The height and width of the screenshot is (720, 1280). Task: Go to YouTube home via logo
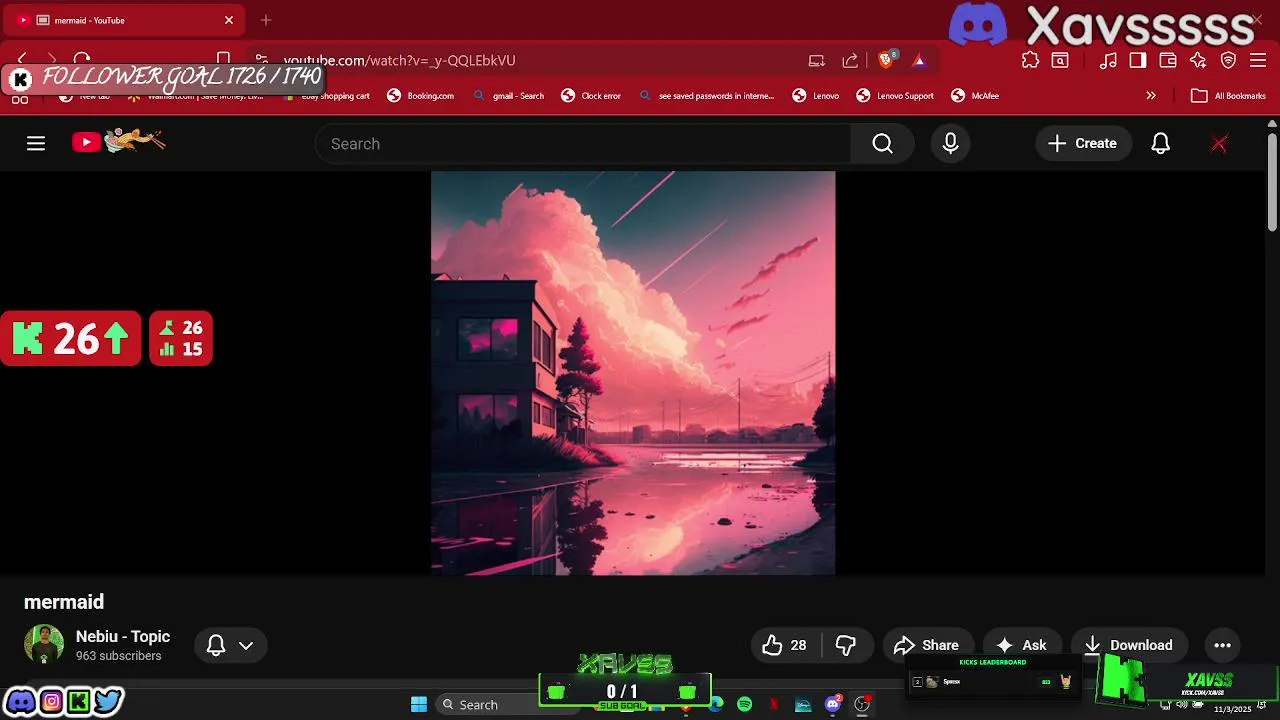tap(118, 142)
